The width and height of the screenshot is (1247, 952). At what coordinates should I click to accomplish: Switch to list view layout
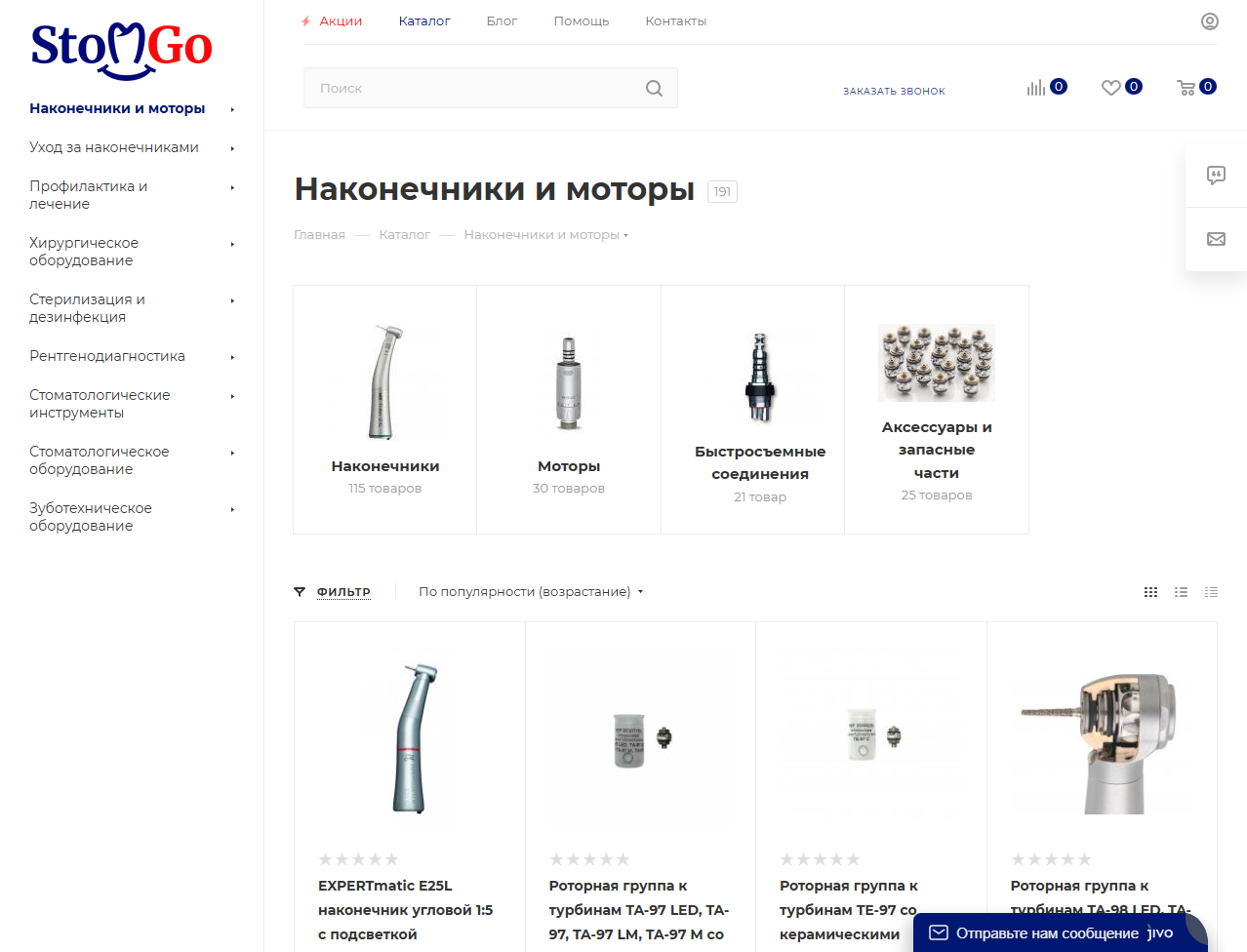(x=1181, y=592)
